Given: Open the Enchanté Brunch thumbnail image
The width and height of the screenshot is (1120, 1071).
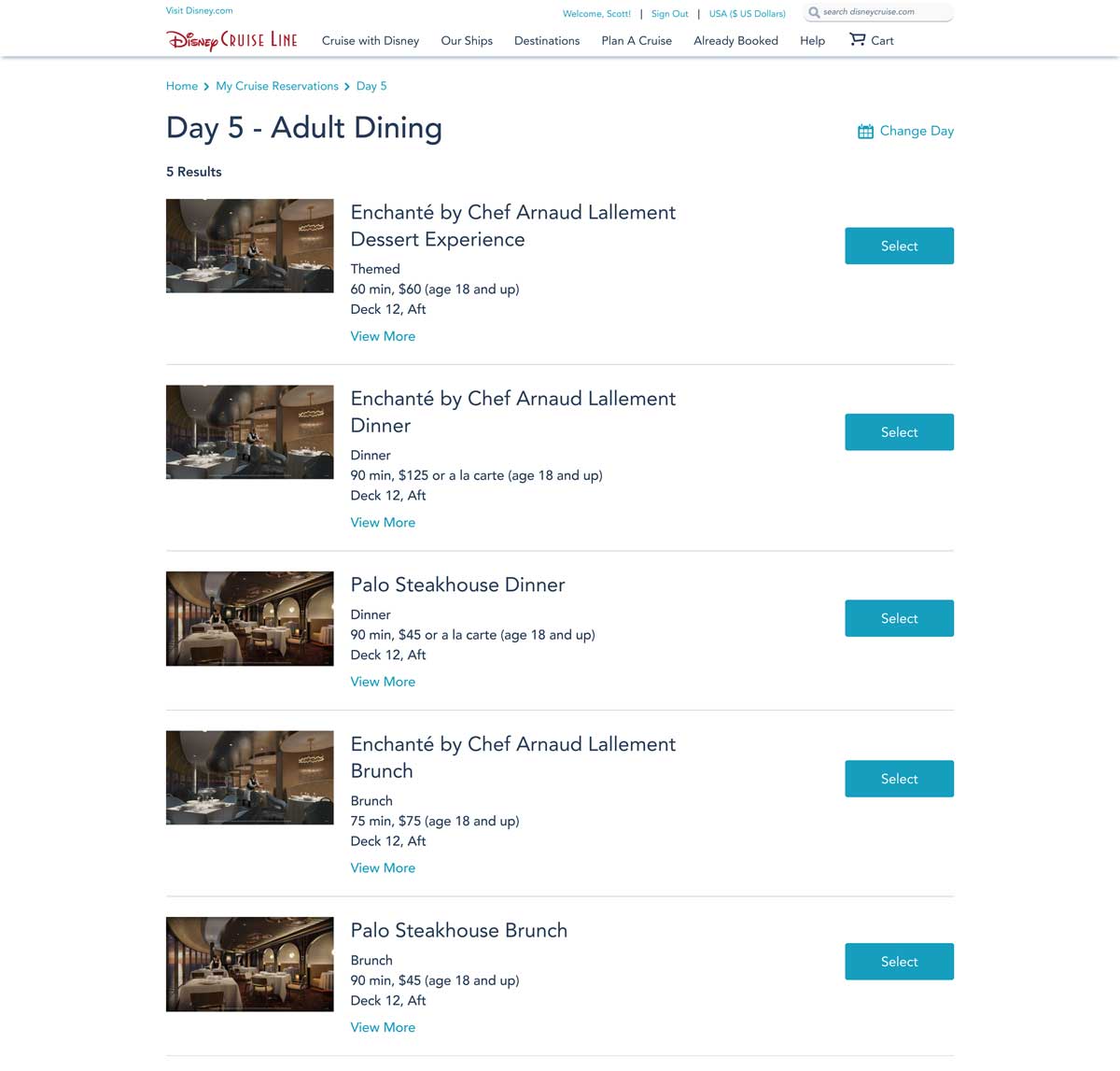Looking at the screenshot, I should tap(249, 778).
